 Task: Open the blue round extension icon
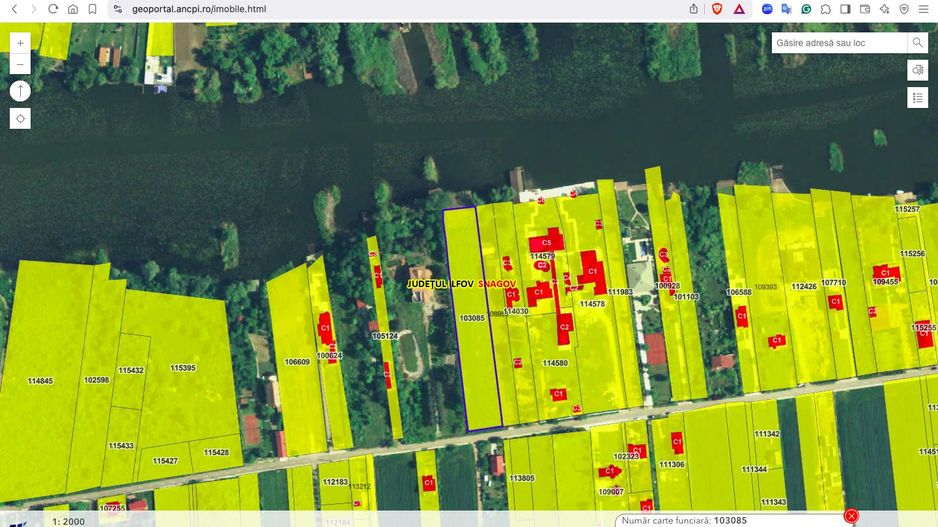point(767,9)
